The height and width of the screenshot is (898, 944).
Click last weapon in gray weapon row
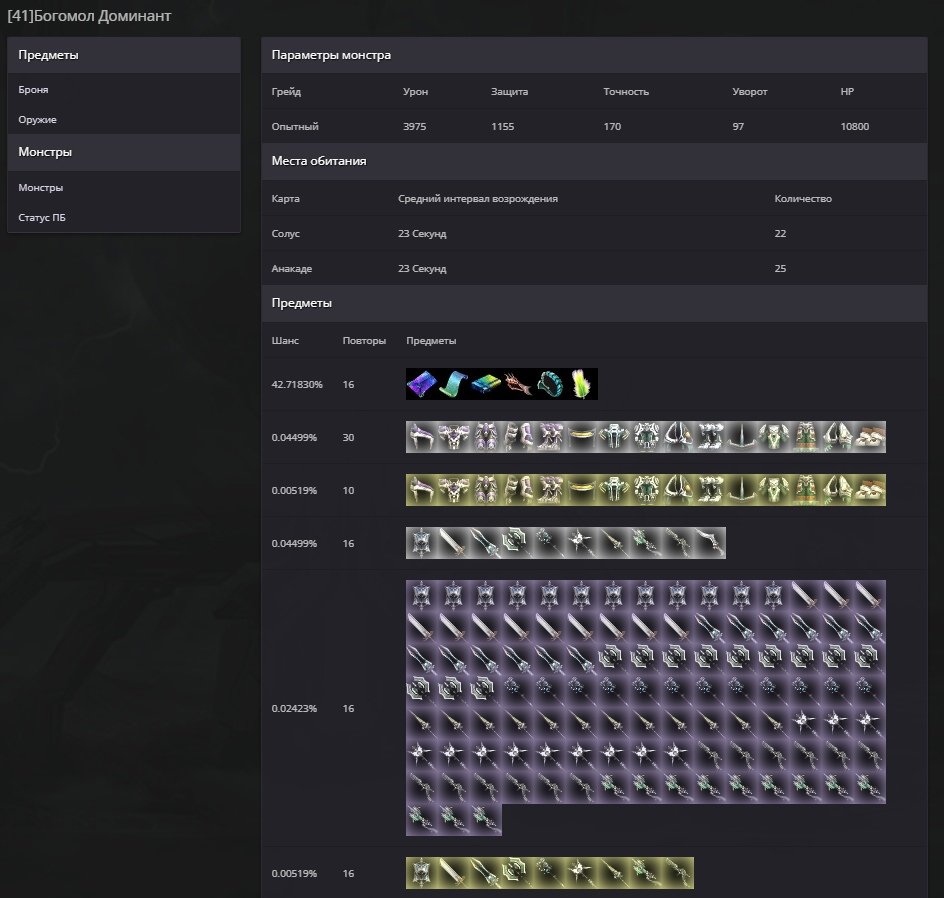click(x=710, y=543)
